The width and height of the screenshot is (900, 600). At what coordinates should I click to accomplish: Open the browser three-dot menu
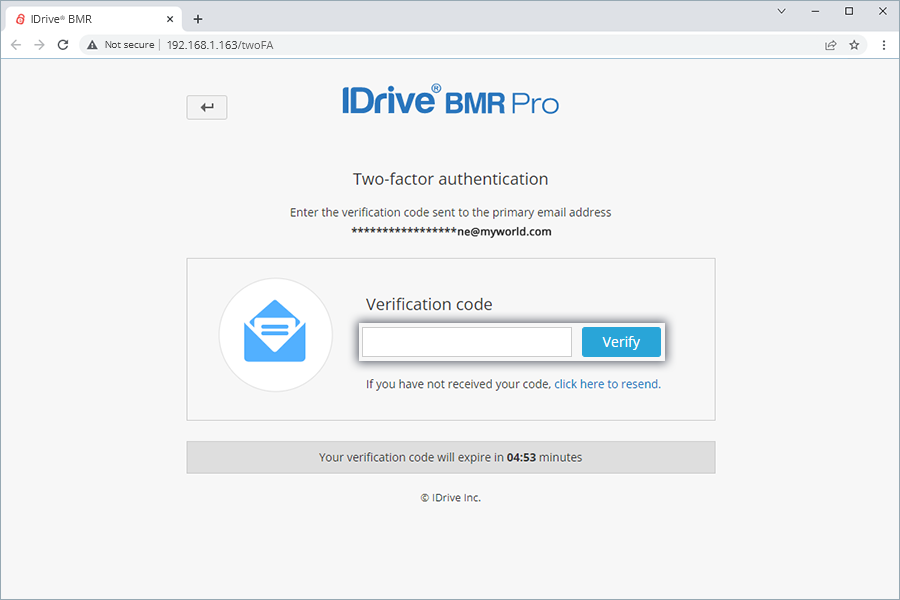[x=884, y=45]
